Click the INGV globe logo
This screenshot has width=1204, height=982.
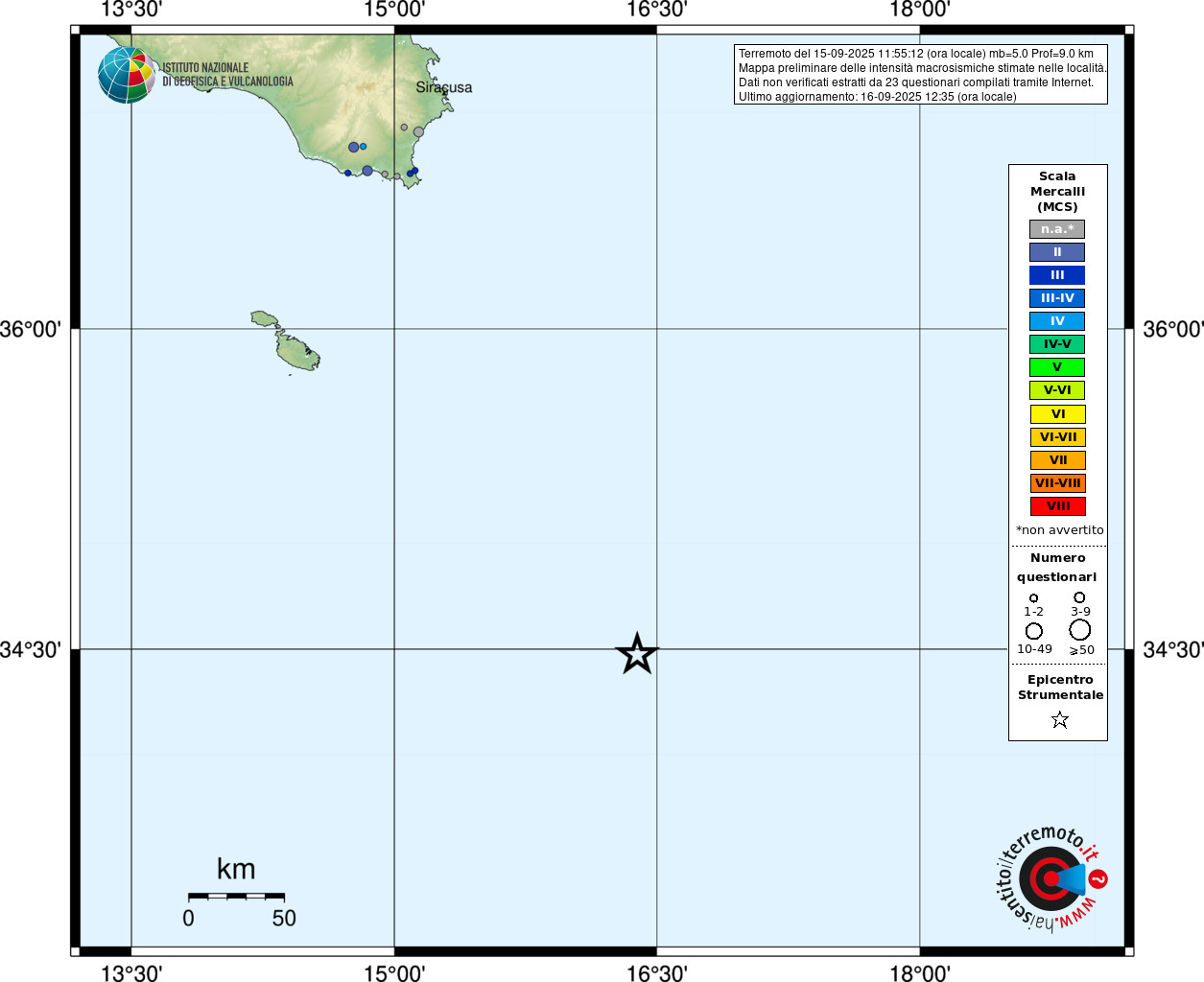click(127, 75)
